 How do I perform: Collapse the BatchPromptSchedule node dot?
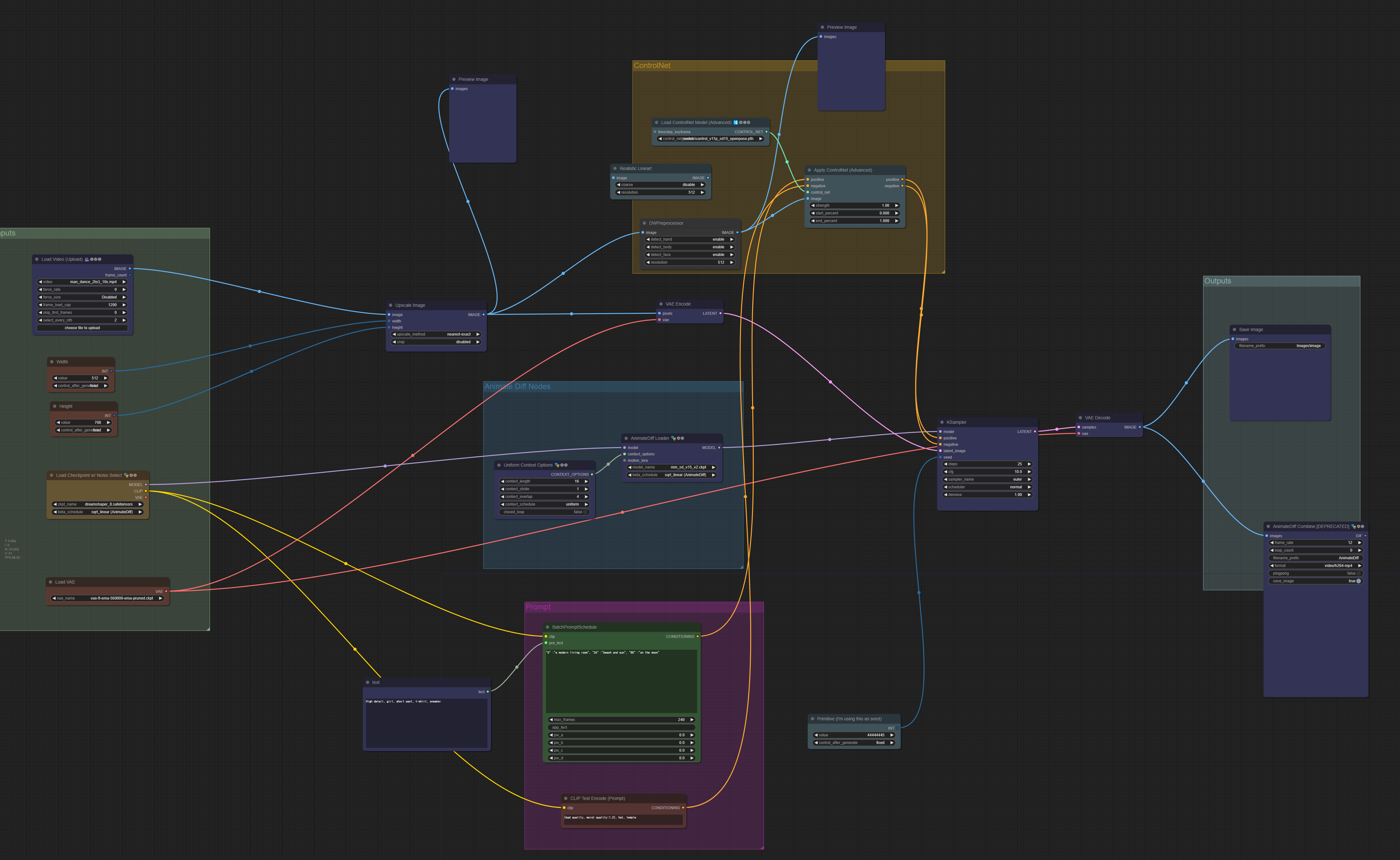[548, 627]
